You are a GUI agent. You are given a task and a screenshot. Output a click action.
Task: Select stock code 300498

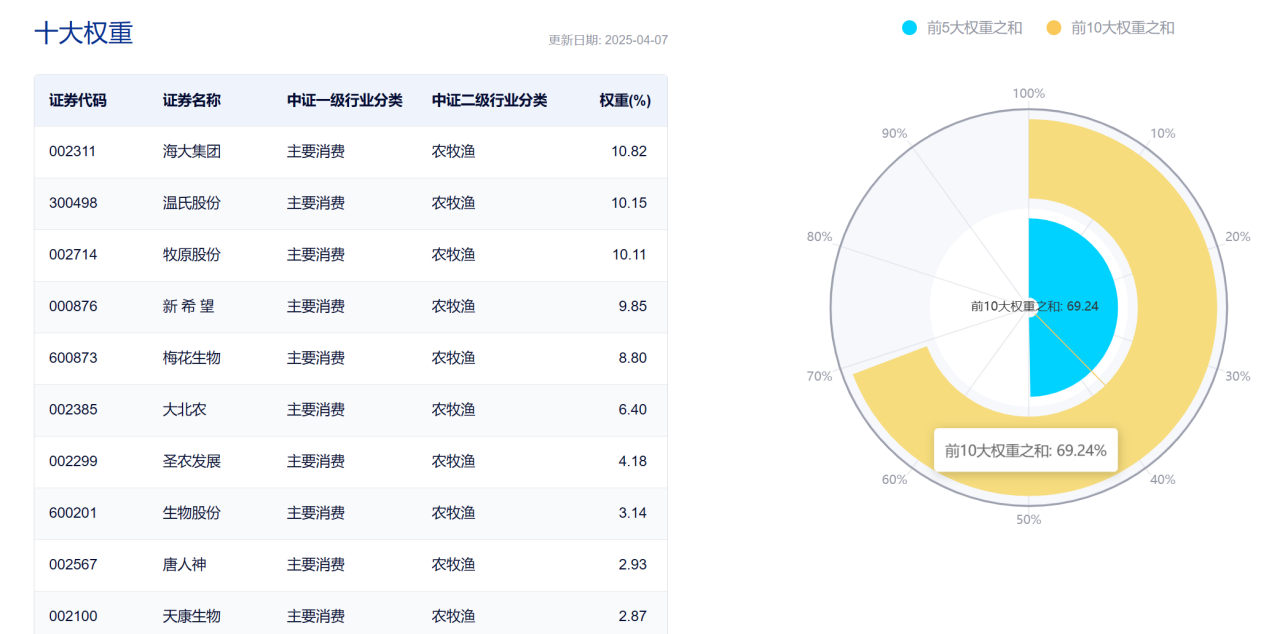[73, 203]
